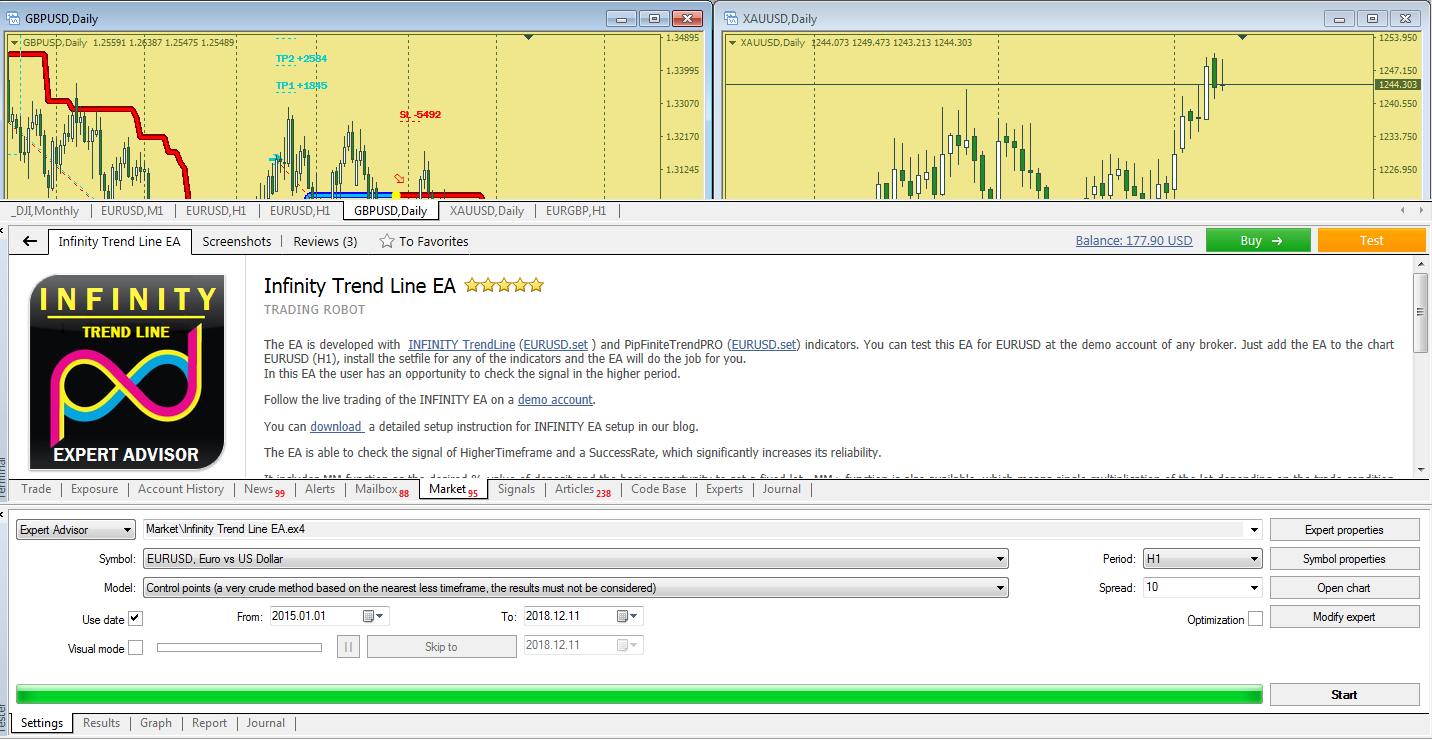The height and width of the screenshot is (740, 1432).
Task: Click the description pane scrollbar thumb
Action: coord(1420,312)
